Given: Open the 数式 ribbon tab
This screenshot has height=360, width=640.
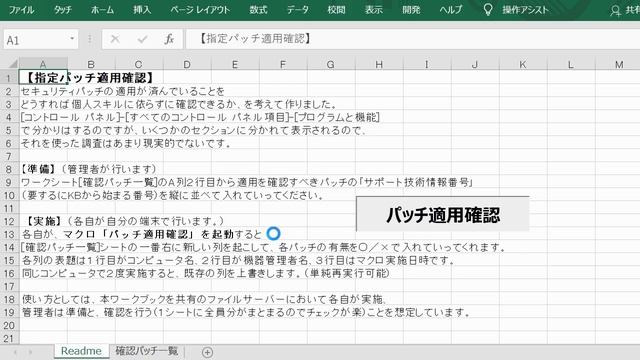Looking at the screenshot, I should [258, 10].
